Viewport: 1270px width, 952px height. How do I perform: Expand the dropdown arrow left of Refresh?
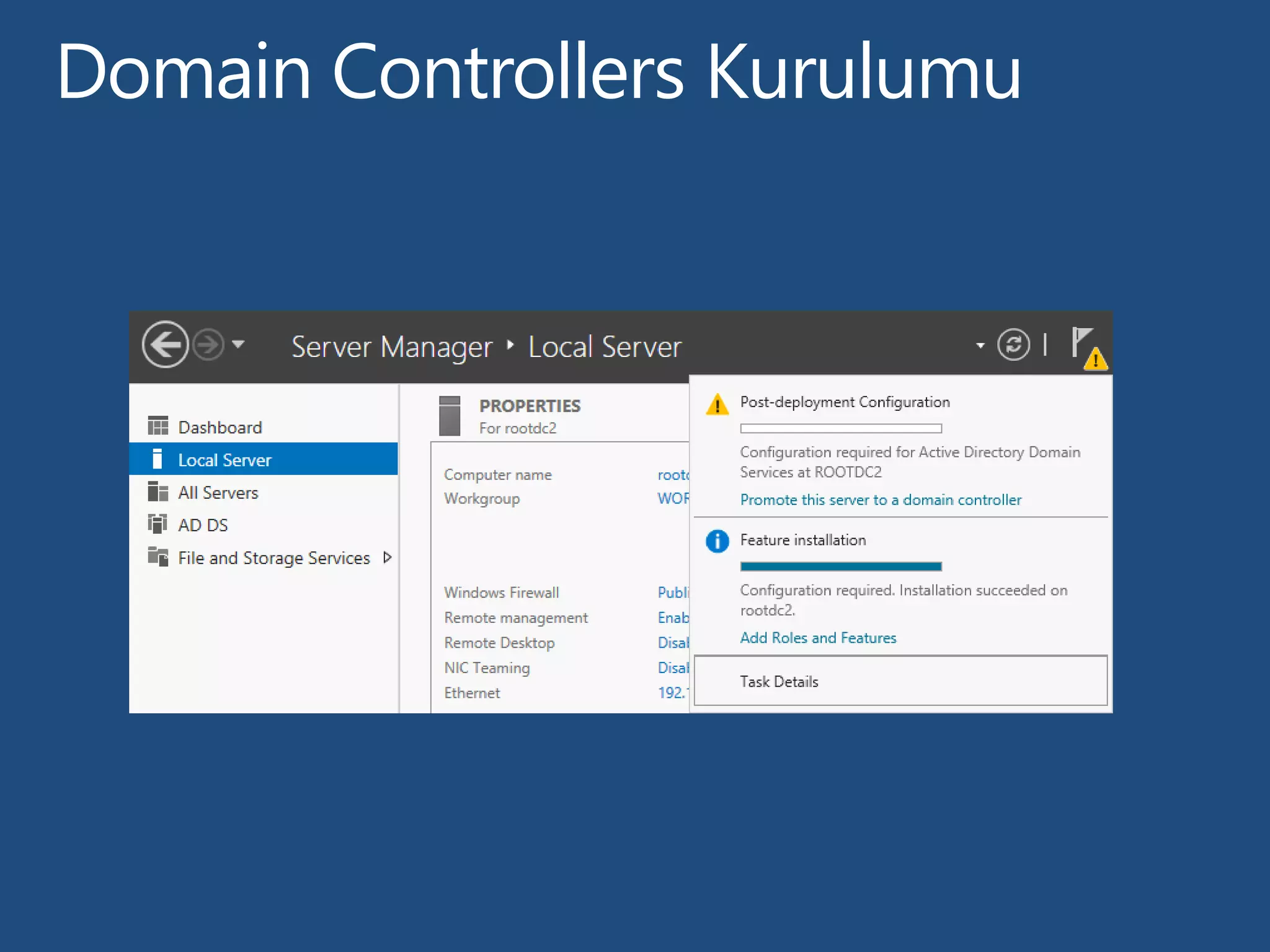980,345
